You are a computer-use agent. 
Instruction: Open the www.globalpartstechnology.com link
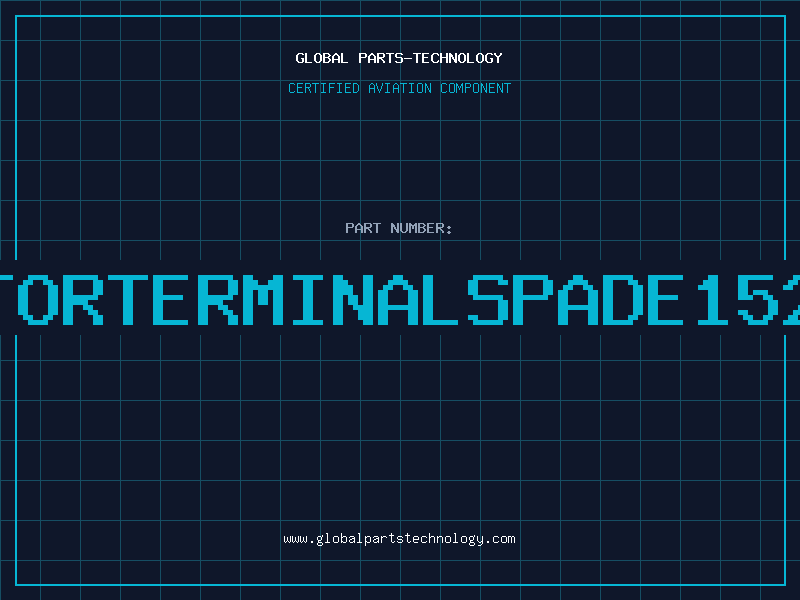coord(399,539)
